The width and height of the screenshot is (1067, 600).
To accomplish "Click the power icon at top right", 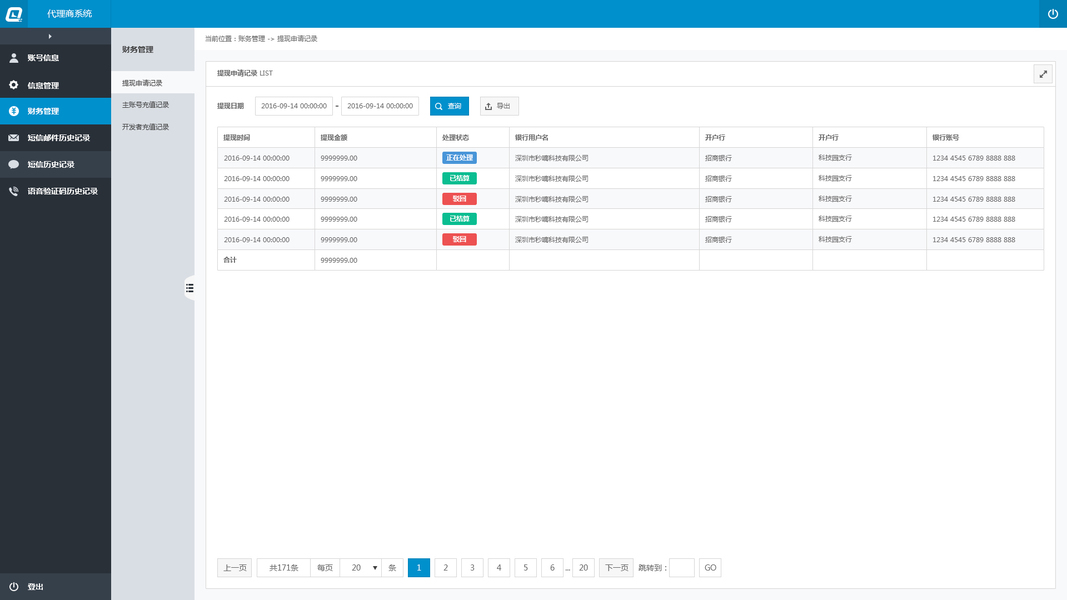I will [x=1053, y=14].
